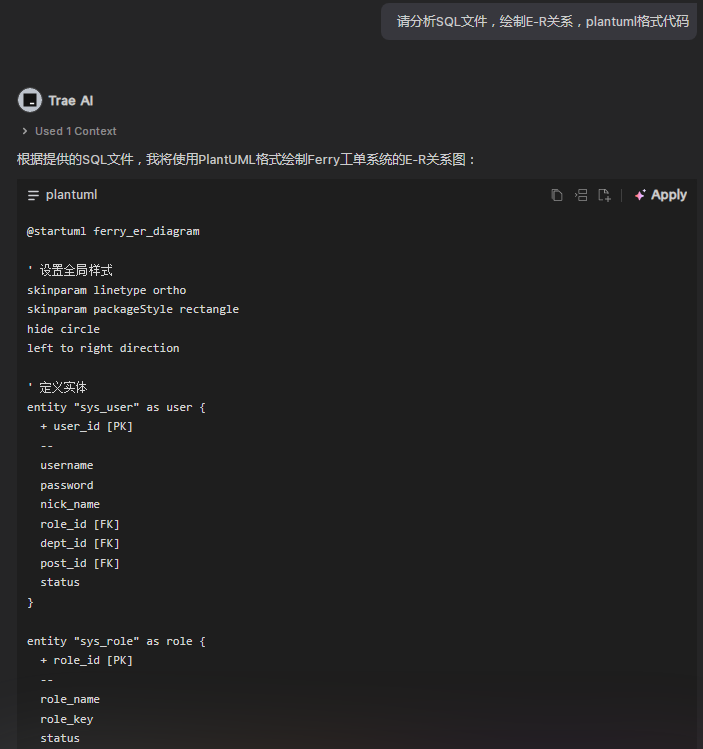
Task: Click the nick_name field line
Action: 70,504
